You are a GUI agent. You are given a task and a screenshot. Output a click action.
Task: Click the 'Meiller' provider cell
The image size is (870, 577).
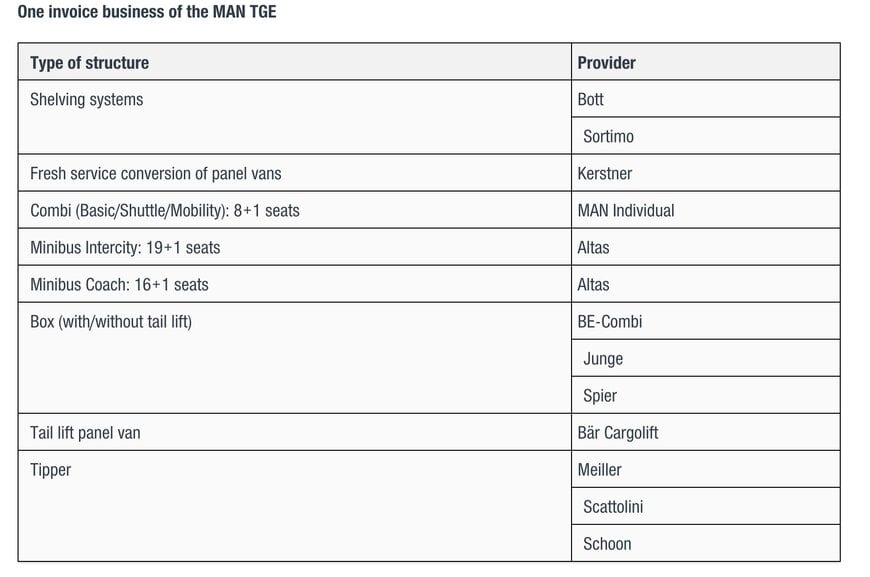[706, 469]
